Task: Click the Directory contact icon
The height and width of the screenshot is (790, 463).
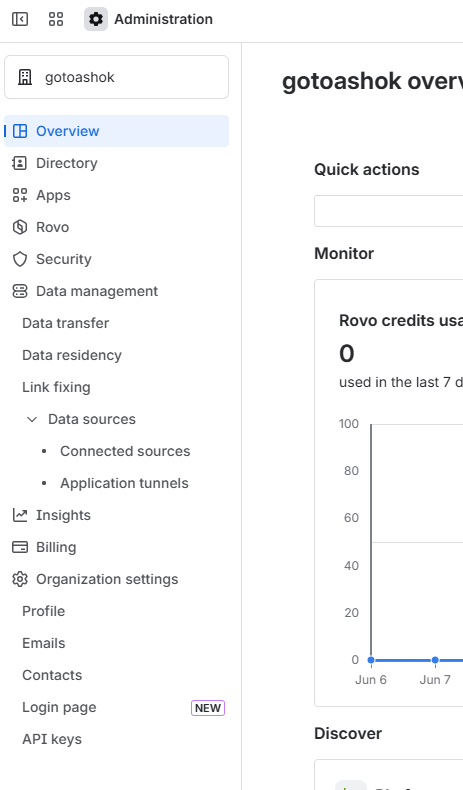Action: tap(20, 163)
